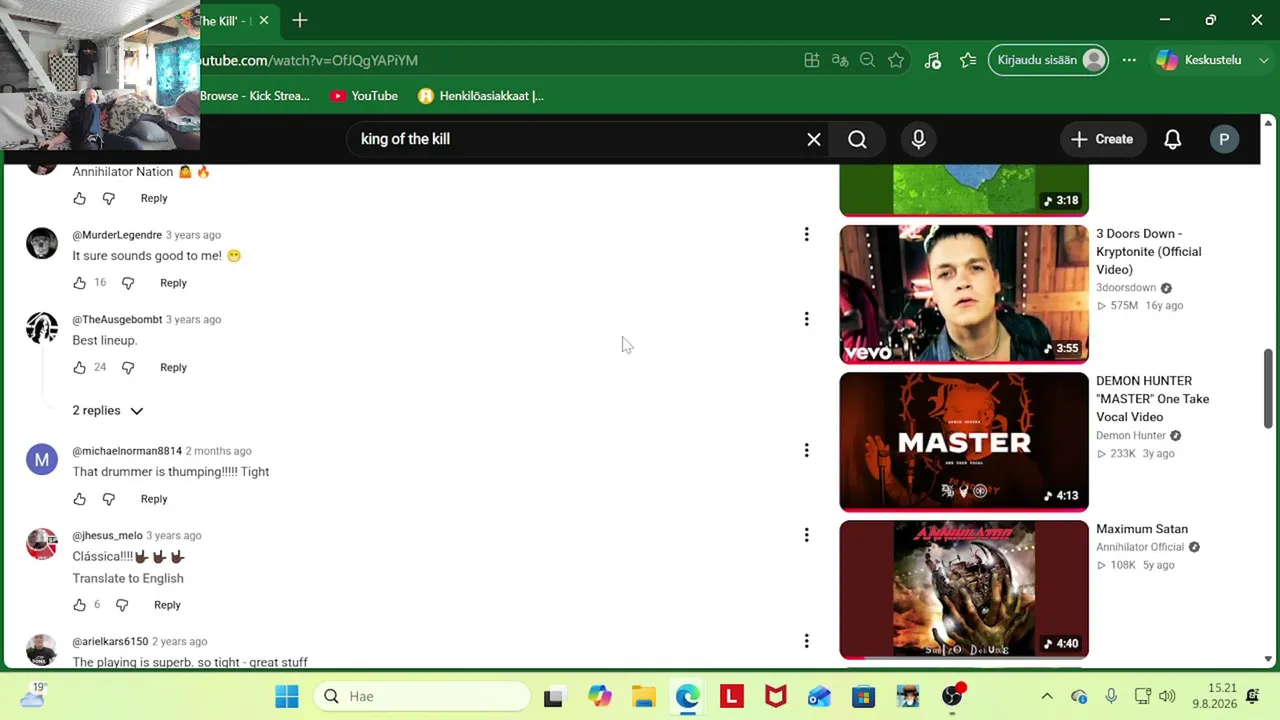Open McAfee from the taskbar
The height and width of the screenshot is (720, 1280).
pyautogui.click(x=775, y=696)
